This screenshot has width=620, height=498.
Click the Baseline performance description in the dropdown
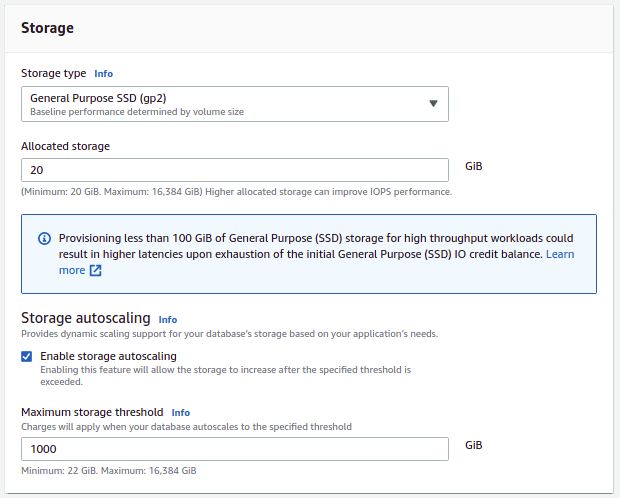click(x=137, y=112)
